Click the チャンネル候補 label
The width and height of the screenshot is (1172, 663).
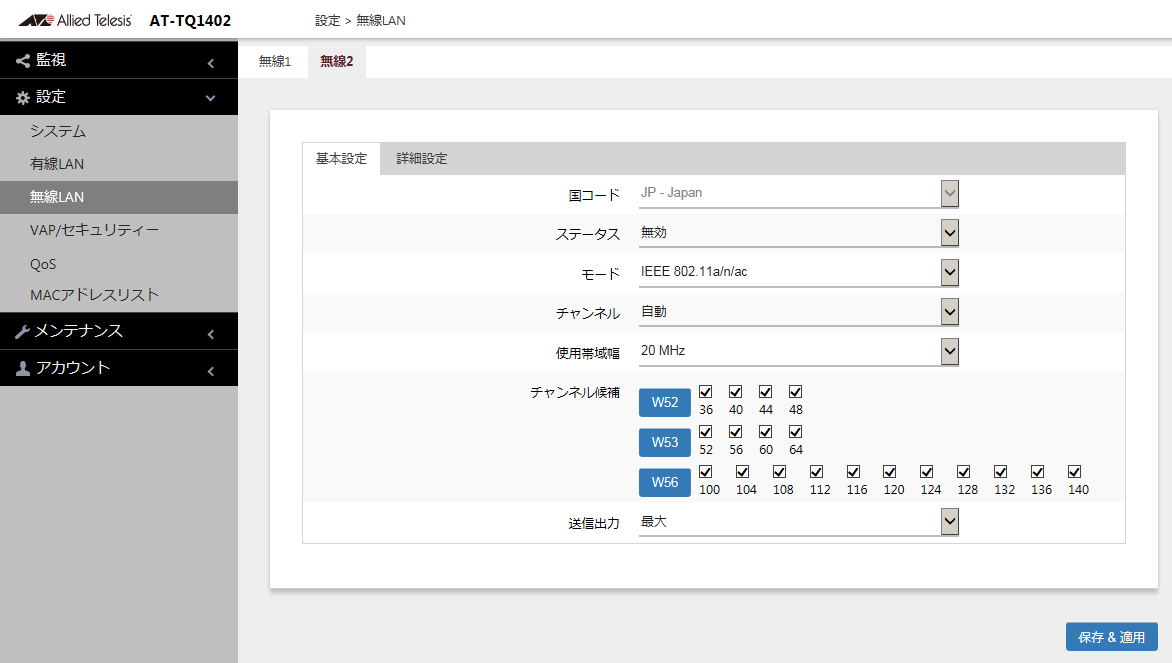click(x=575, y=392)
